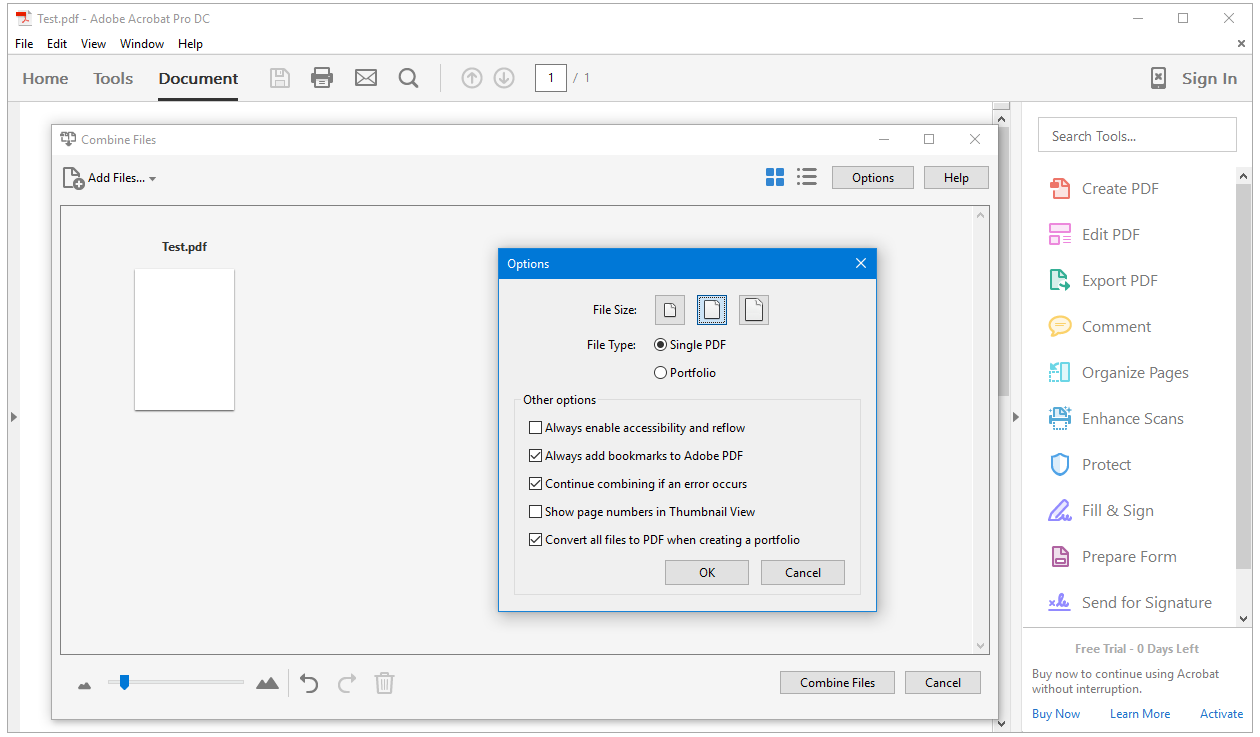Open the Edit PDF tool
Screen dimensions: 1260x737
[x=1094, y=234]
